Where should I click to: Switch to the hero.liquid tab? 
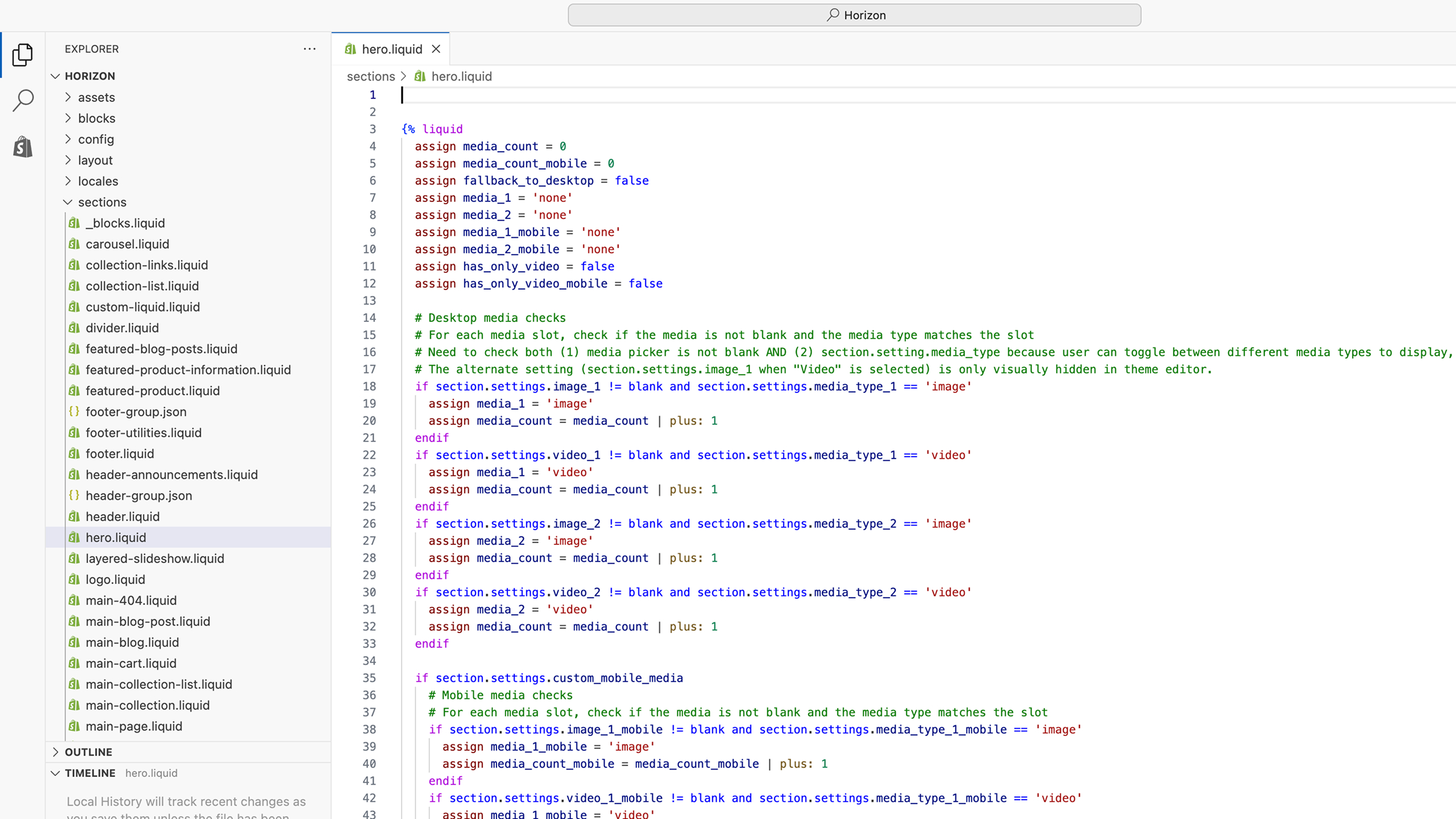(x=391, y=49)
